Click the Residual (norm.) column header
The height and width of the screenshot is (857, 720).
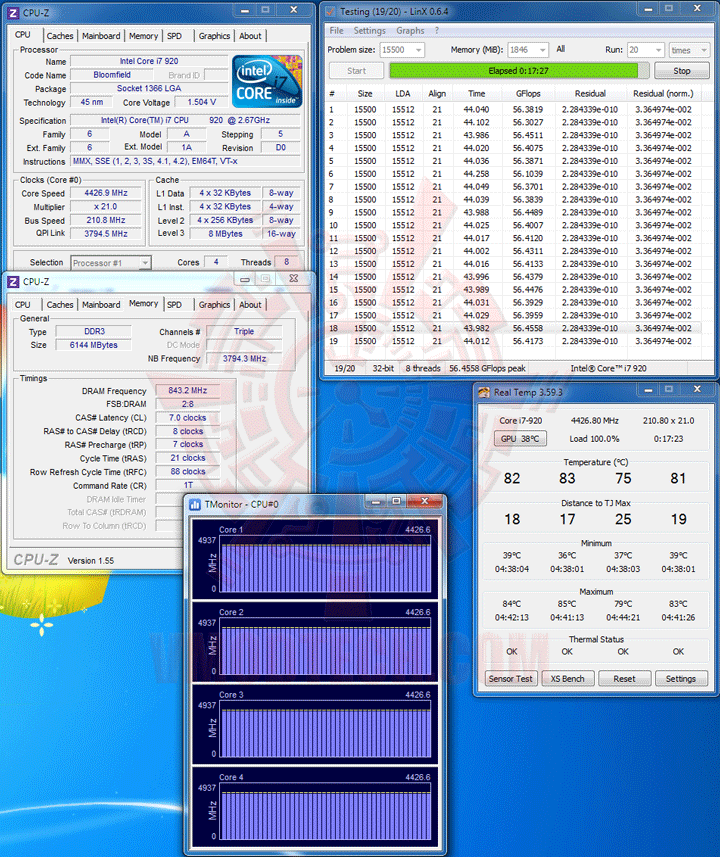point(663,93)
